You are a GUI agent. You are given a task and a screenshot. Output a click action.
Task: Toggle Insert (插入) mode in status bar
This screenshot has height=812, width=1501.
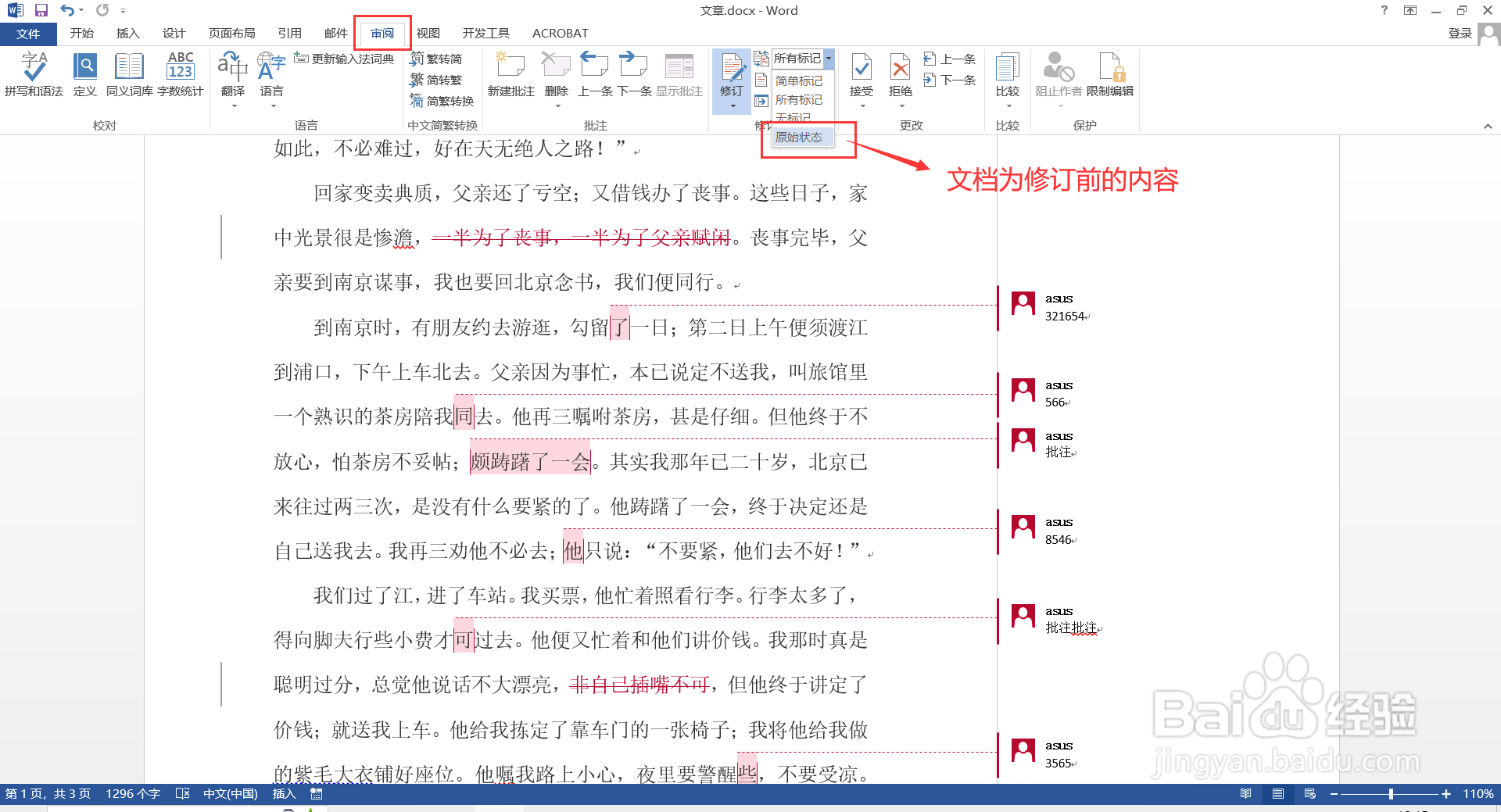pos(284,794)
